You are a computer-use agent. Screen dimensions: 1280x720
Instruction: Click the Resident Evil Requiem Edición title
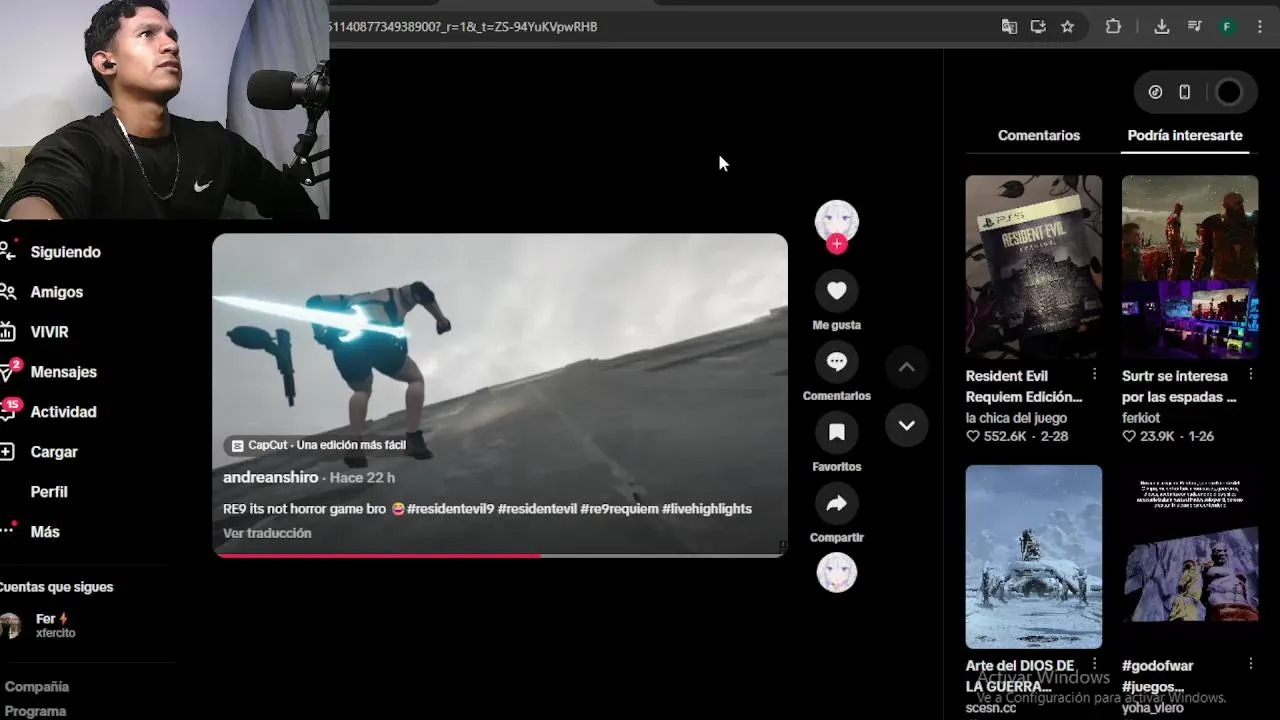click(1024, 386)
